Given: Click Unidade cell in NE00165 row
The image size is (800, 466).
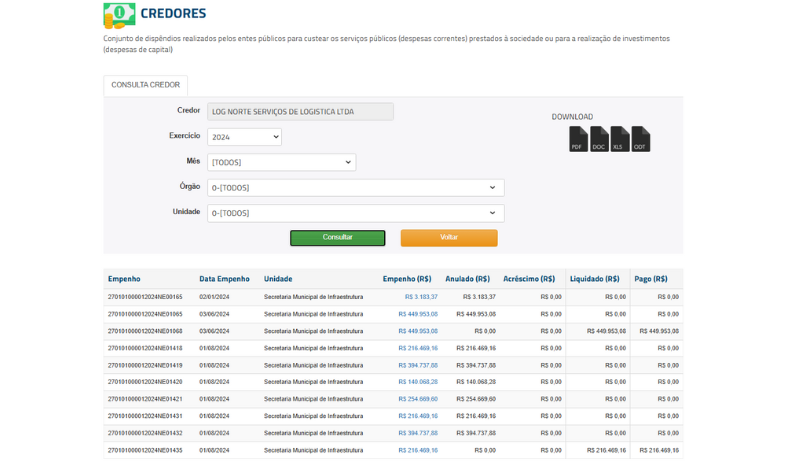Looking at the screenshot, I should tap(313, 297).
